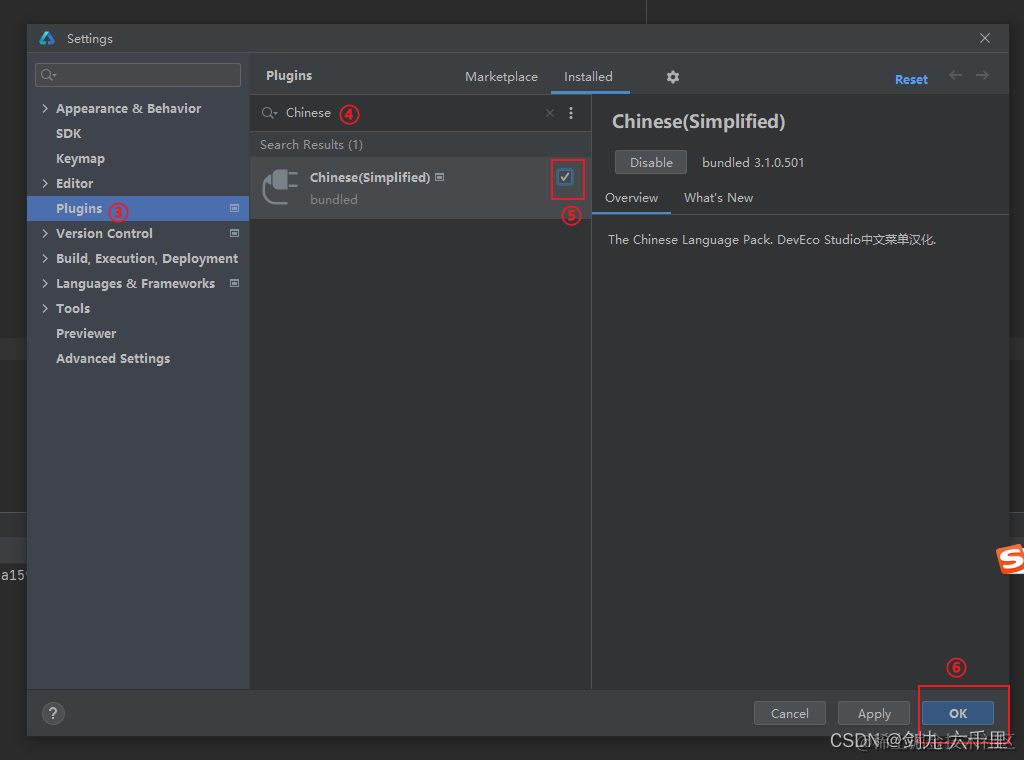Click the Reset link

pos(911,80)
